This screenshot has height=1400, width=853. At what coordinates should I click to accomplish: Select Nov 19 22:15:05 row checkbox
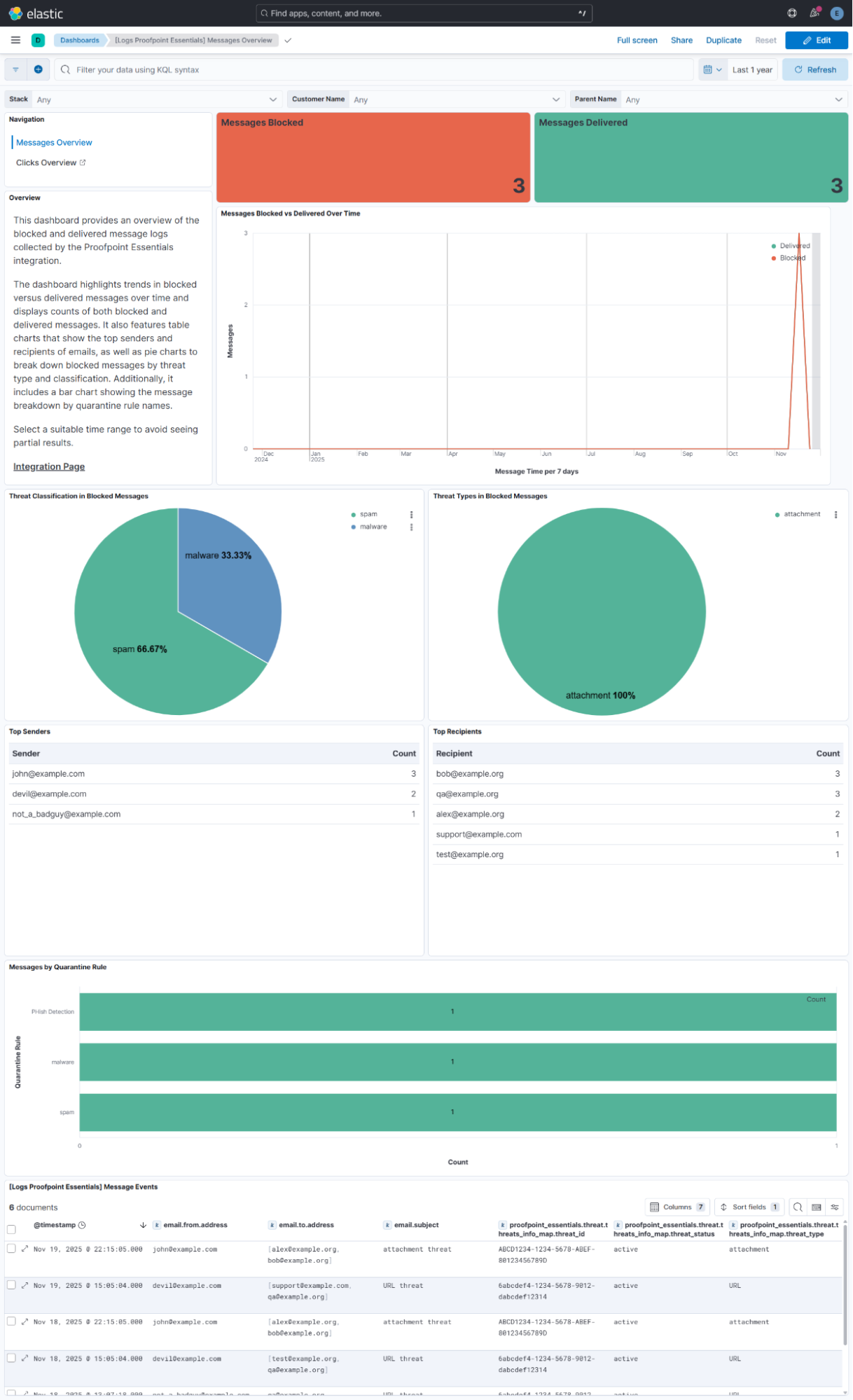(x=11, y=1248)
